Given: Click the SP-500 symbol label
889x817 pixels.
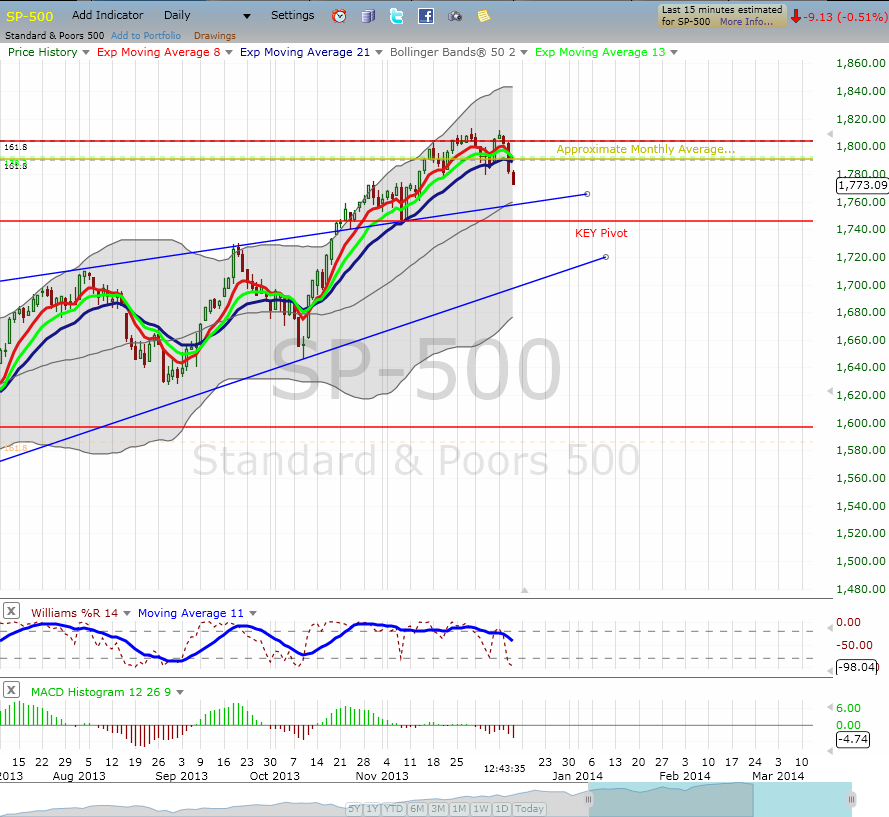Looking at the screenshot, I should 29,16.
